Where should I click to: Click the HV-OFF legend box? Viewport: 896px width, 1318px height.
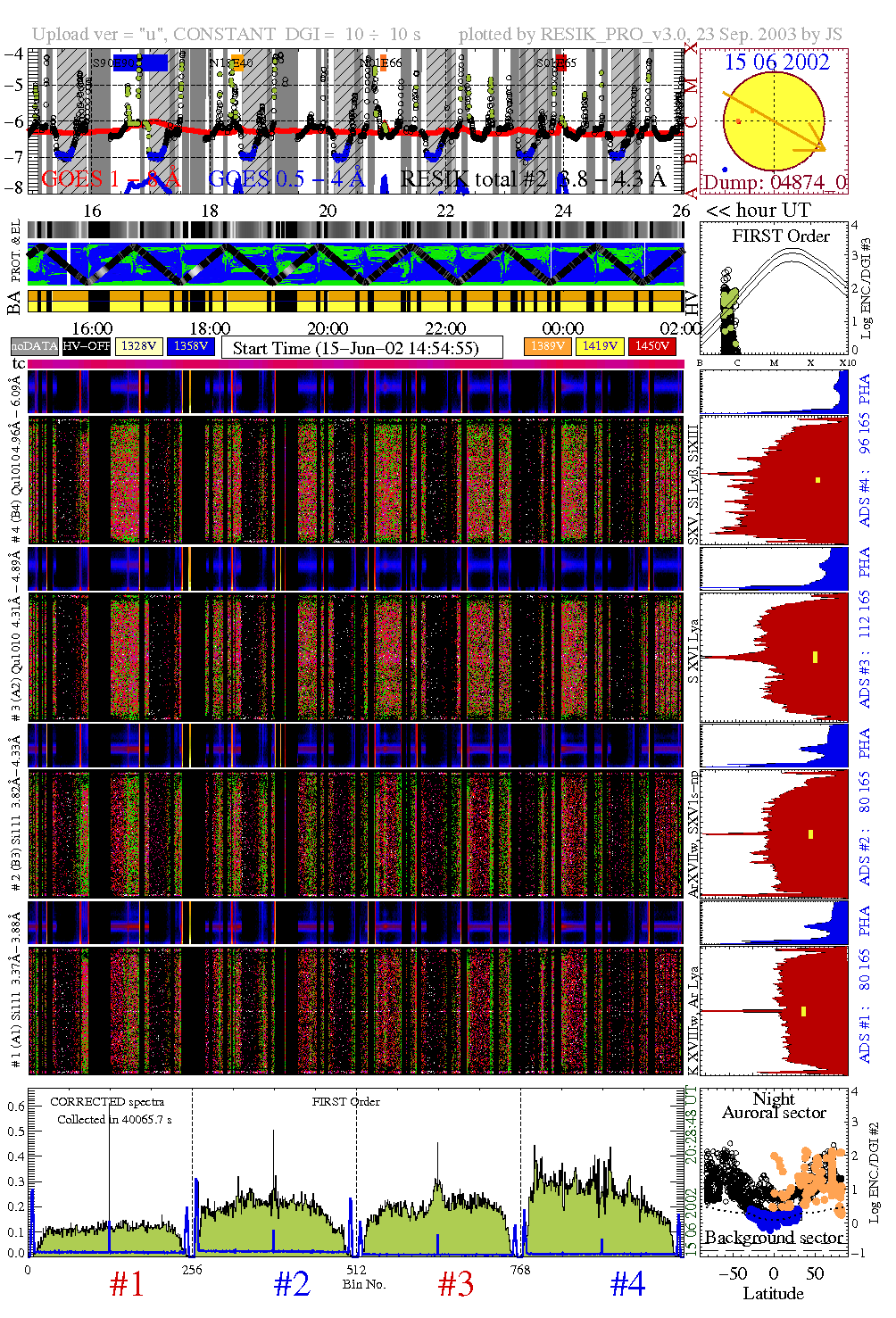[87, 346]
